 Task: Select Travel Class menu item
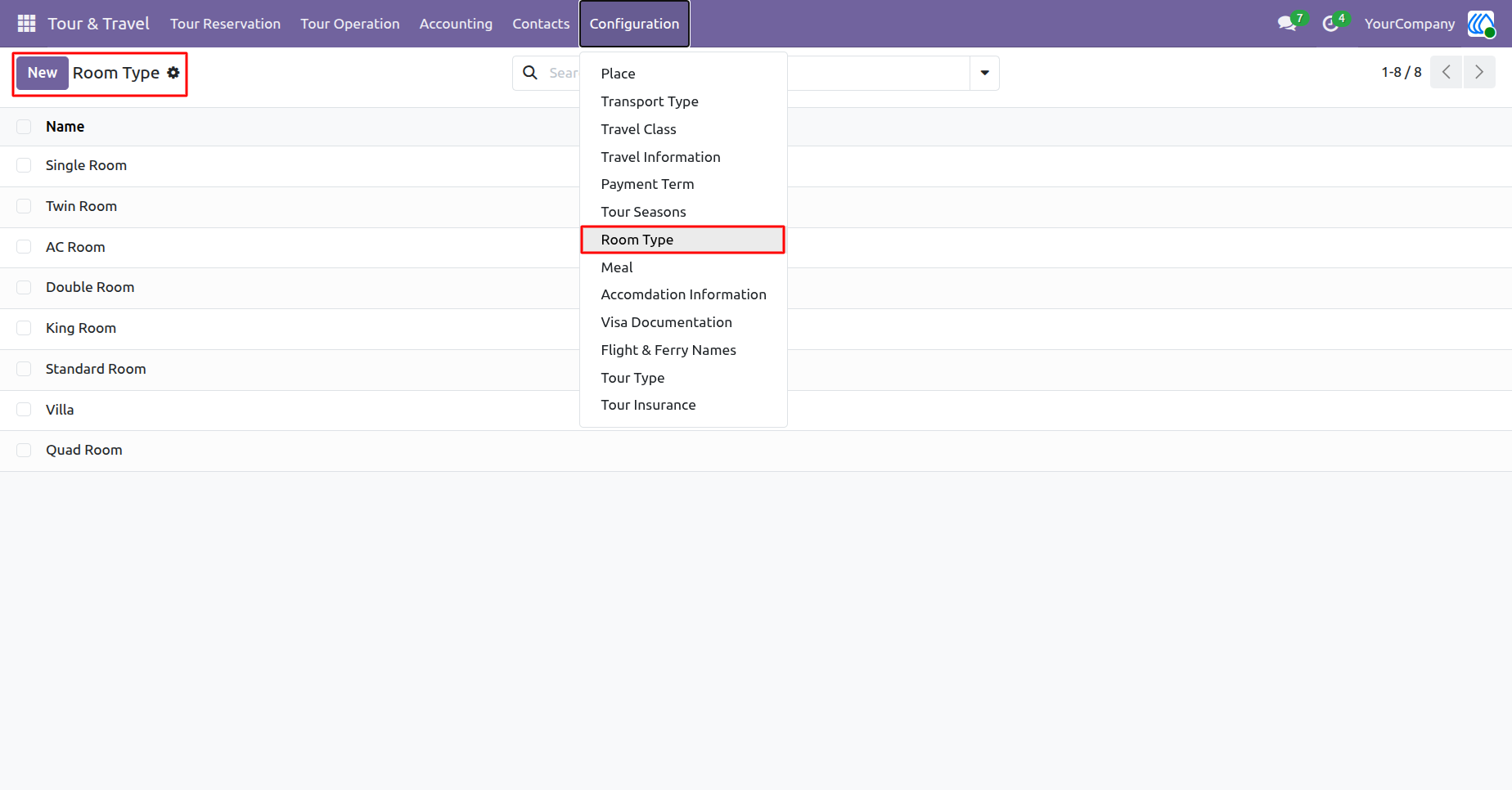(x=683, y=129)
